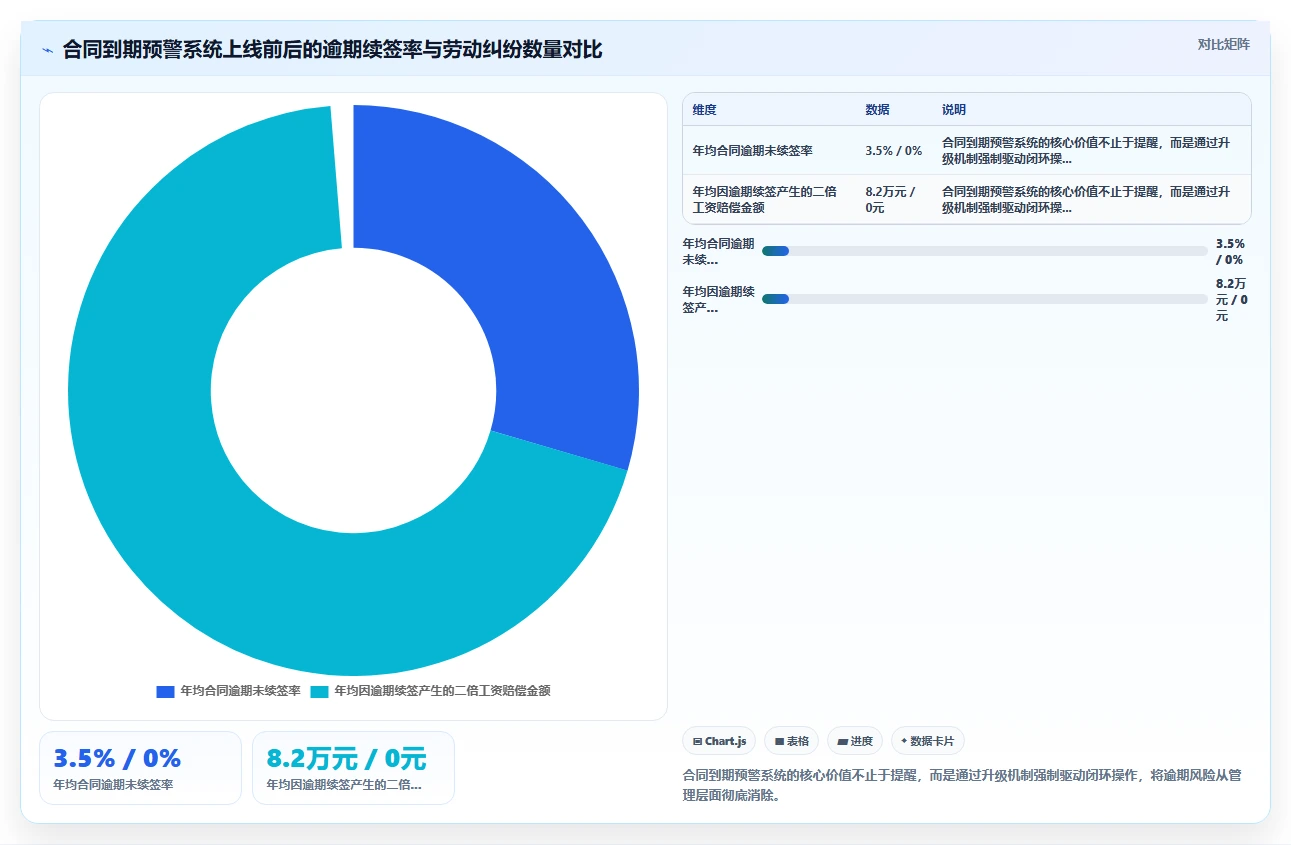Click progress label 年均因逾期续签产…
The width and height of the screenshot is (1291, 845).
(719, 300)
